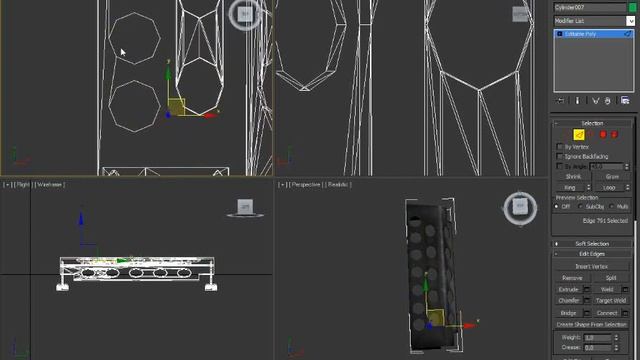Screen dimensions: 640x360
Task: Enable the By Vertex checkbox
Action: (560, 147)
